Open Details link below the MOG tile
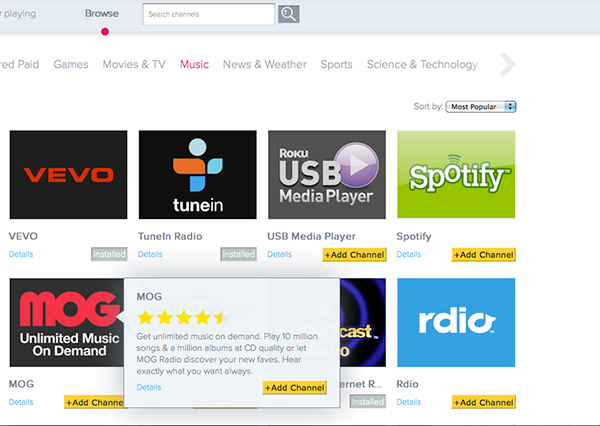600x426 pixels. (21, 402)
